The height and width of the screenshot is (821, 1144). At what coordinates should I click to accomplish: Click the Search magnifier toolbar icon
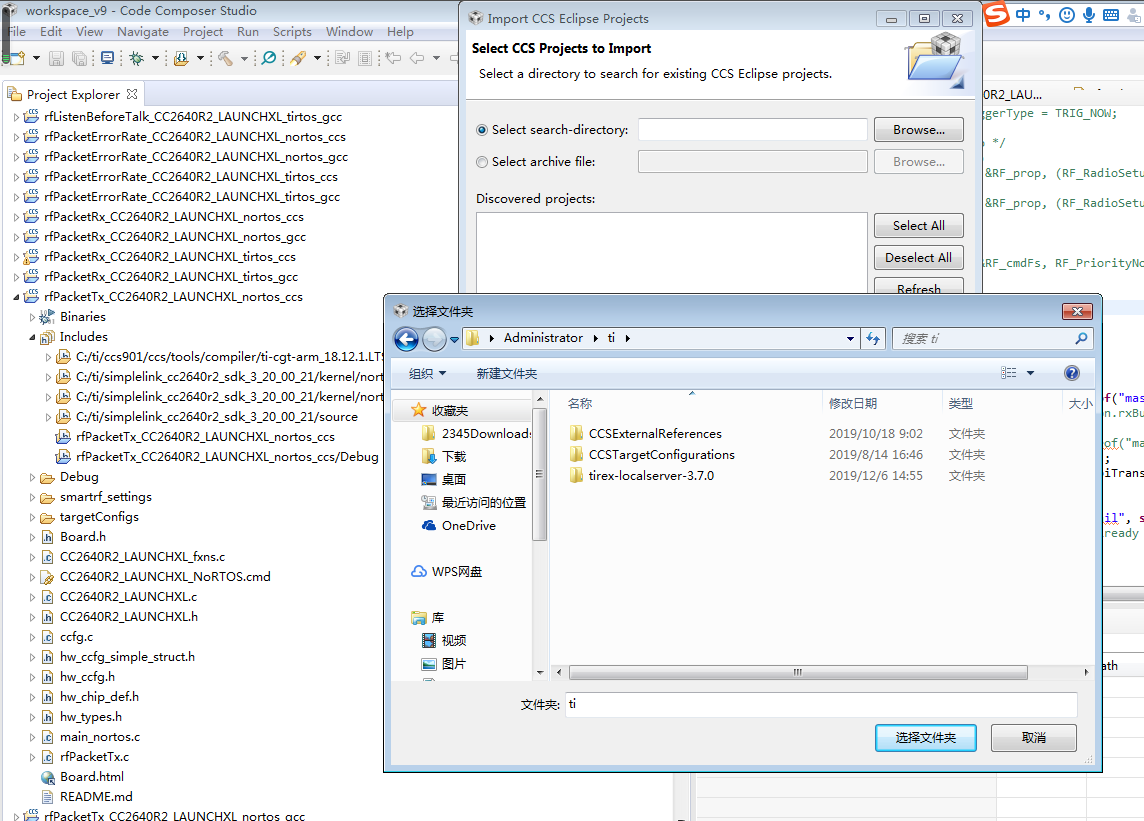269,58
